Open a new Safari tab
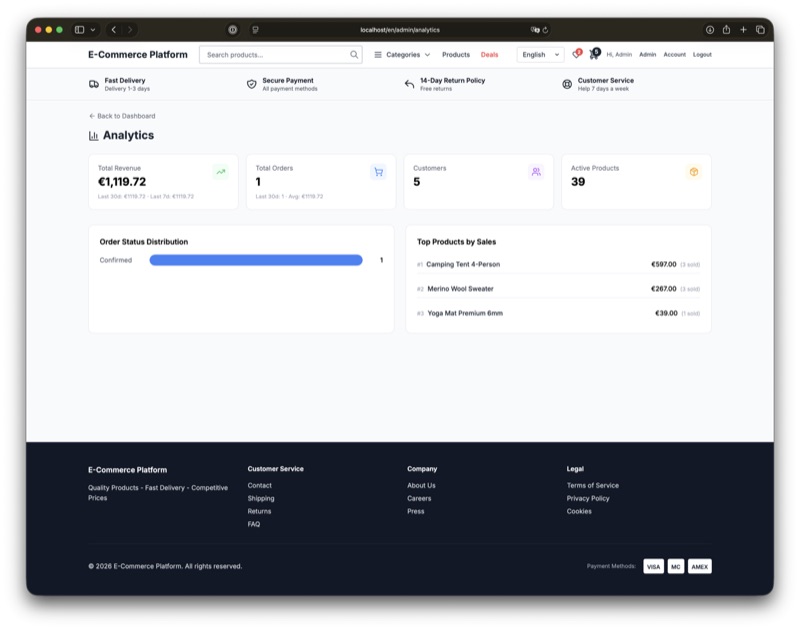This screenshot has width=800, height=630. [x=743, y=30]
